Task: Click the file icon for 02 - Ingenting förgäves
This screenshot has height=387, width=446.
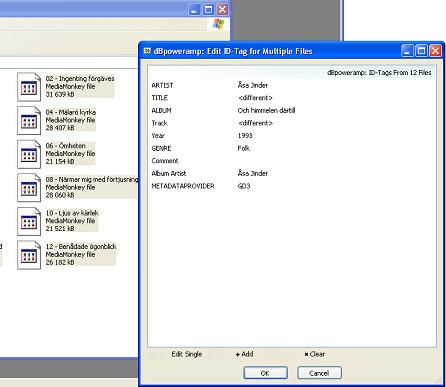Action: tap(29, 87)
